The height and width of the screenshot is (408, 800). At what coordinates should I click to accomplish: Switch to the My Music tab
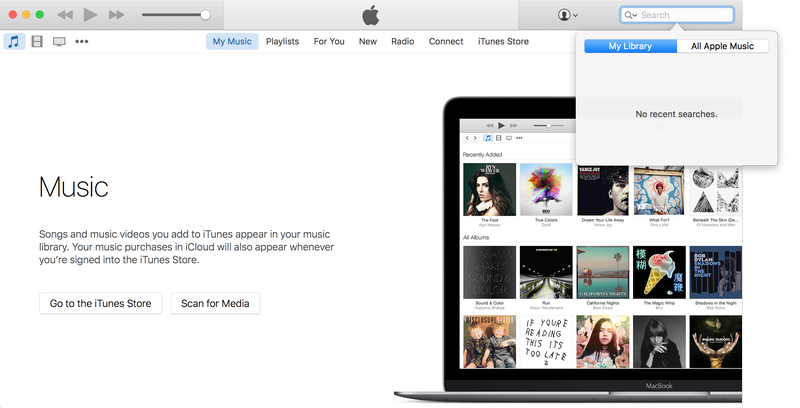coord(232,41)
